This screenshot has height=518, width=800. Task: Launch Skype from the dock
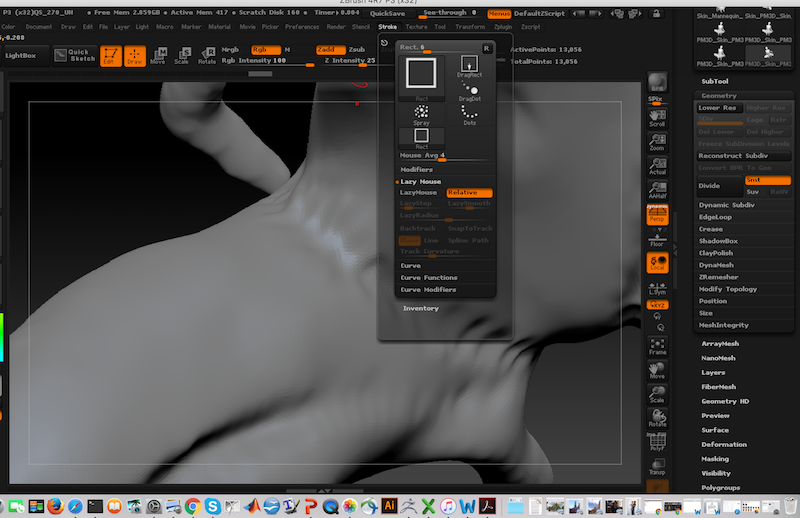tap(212, 506)
